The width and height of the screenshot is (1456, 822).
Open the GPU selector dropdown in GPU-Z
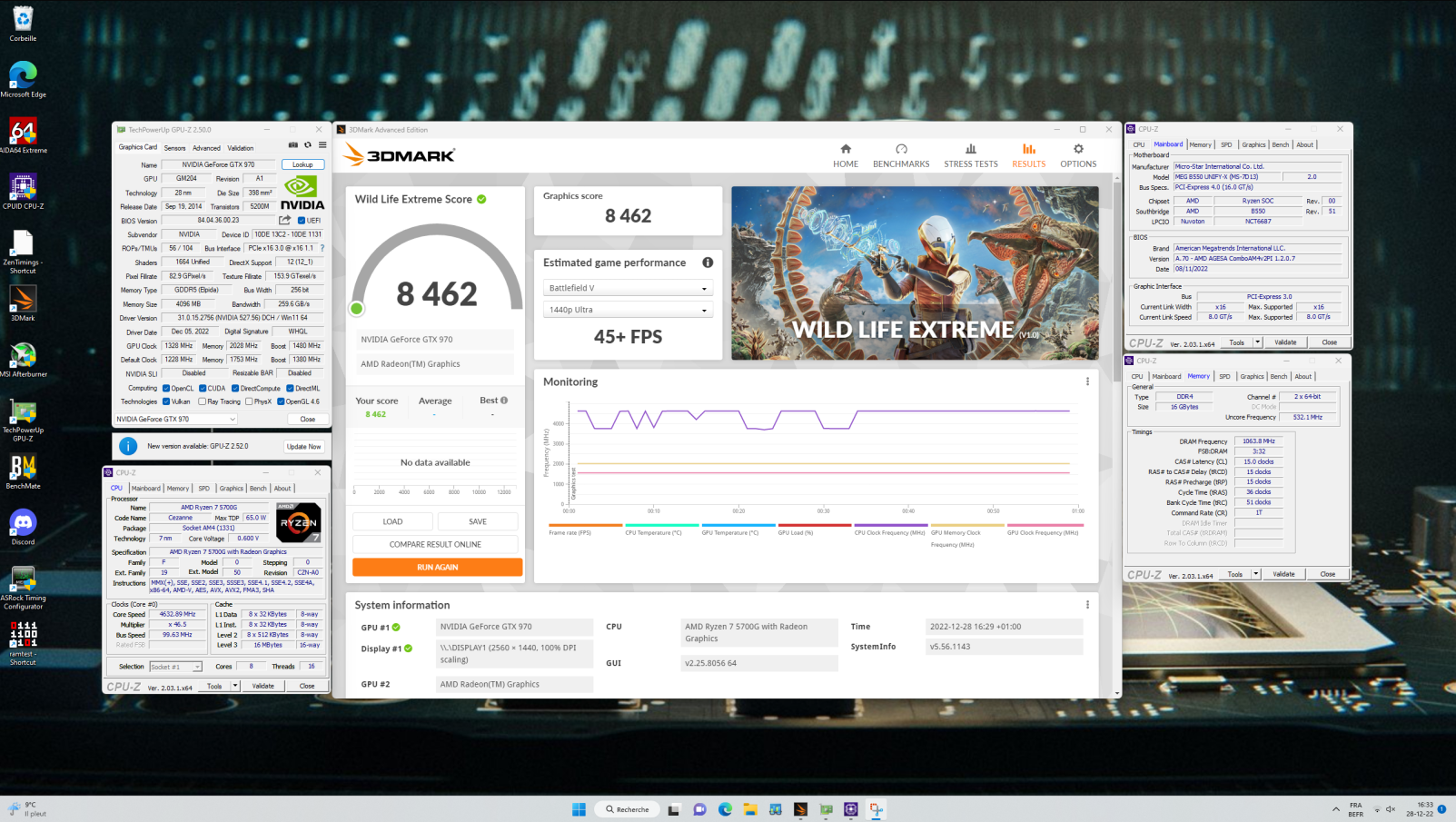pyautogui.click(x=176, y=419)
